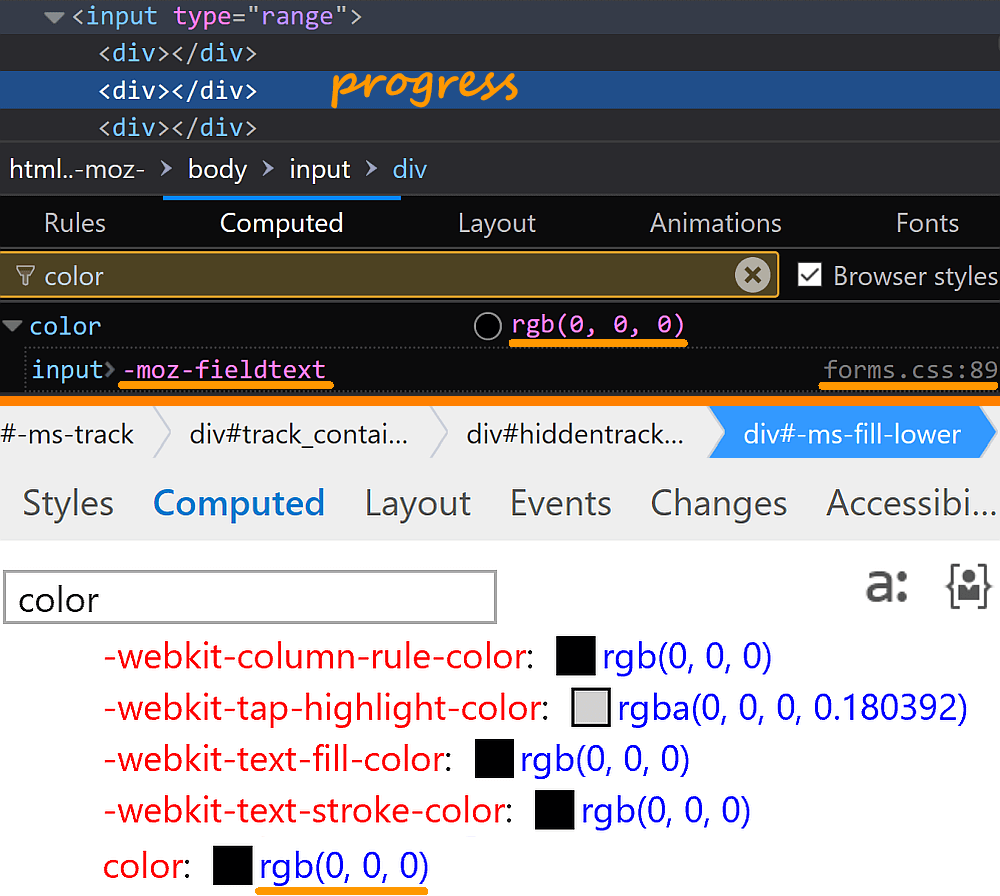The height and width of the screenshot is (896, 1000).
Task: Select div#-ms-fill-lower breadcrumb
Action: [x=851, y=434]
